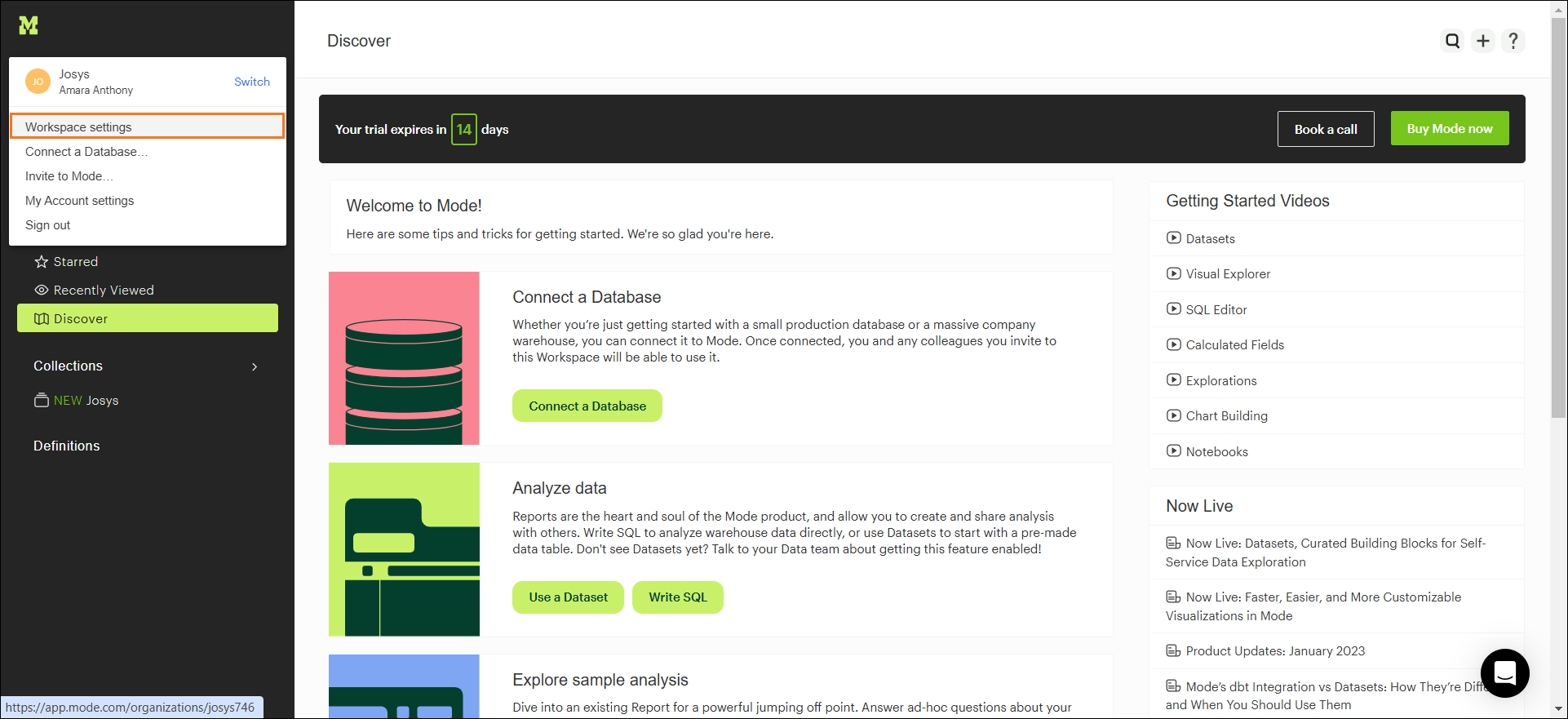Select Discover in sidebar
The image size is (1568, 719).
[x=148, y=318]
